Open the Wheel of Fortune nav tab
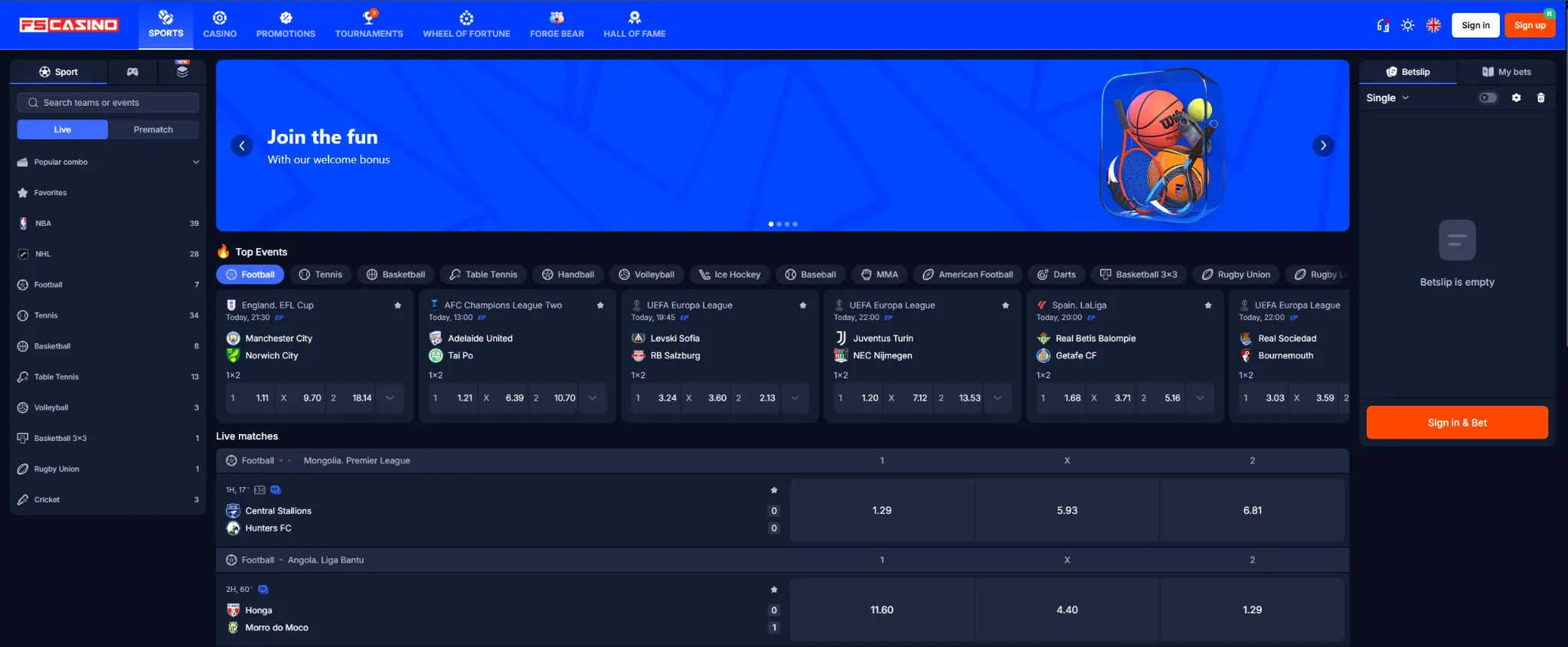 point(466,25)
